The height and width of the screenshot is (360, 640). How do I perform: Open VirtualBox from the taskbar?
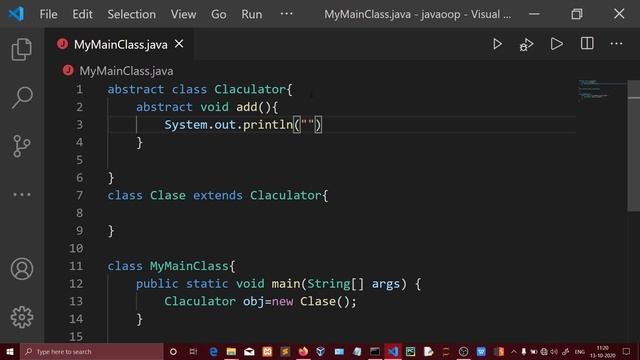[321, 351]
